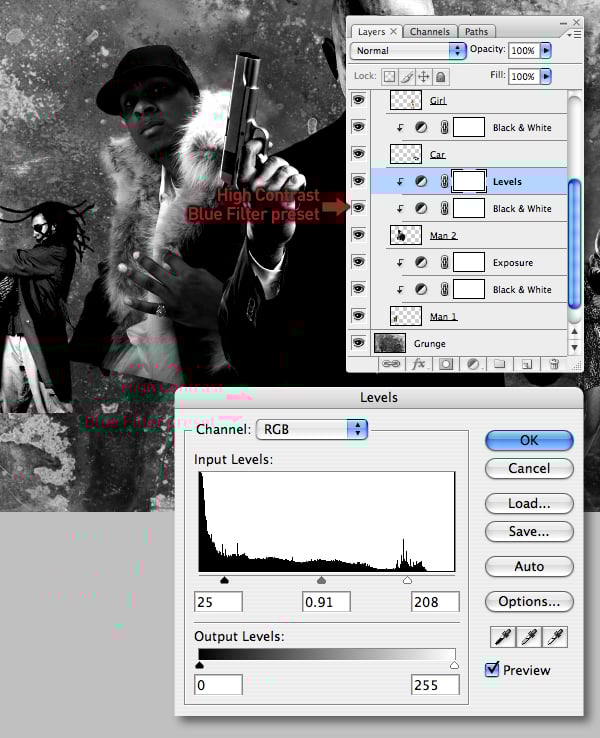Click the Exposure adjustment layer icon

click(421, 262)
